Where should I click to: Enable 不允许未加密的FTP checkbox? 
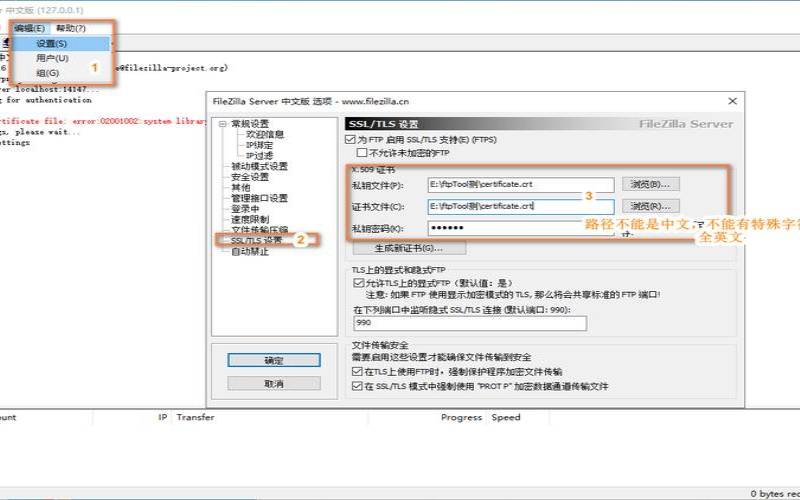point(362,153)
